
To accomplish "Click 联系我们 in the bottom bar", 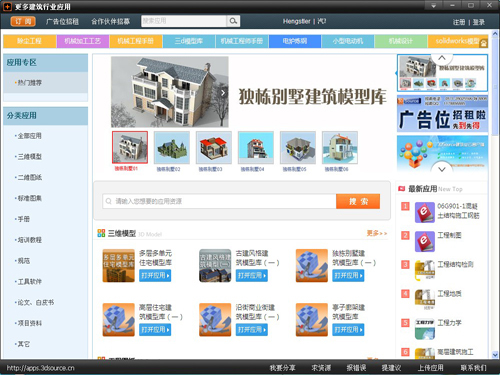I will (x=473, y=368).
